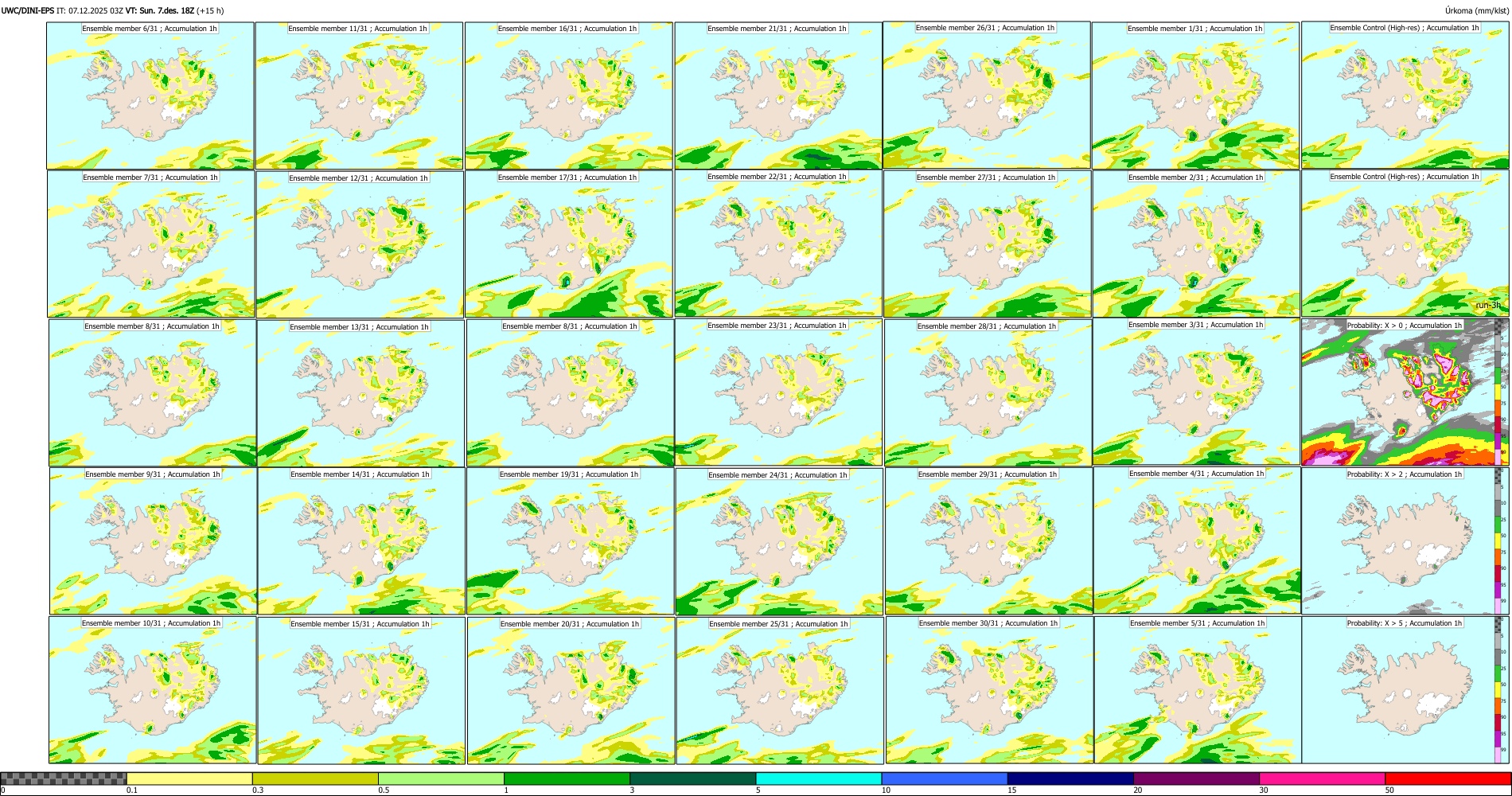Pick the cyan 5–10 legend swatch
The image size is (1512, 796).
coord(818,778)
